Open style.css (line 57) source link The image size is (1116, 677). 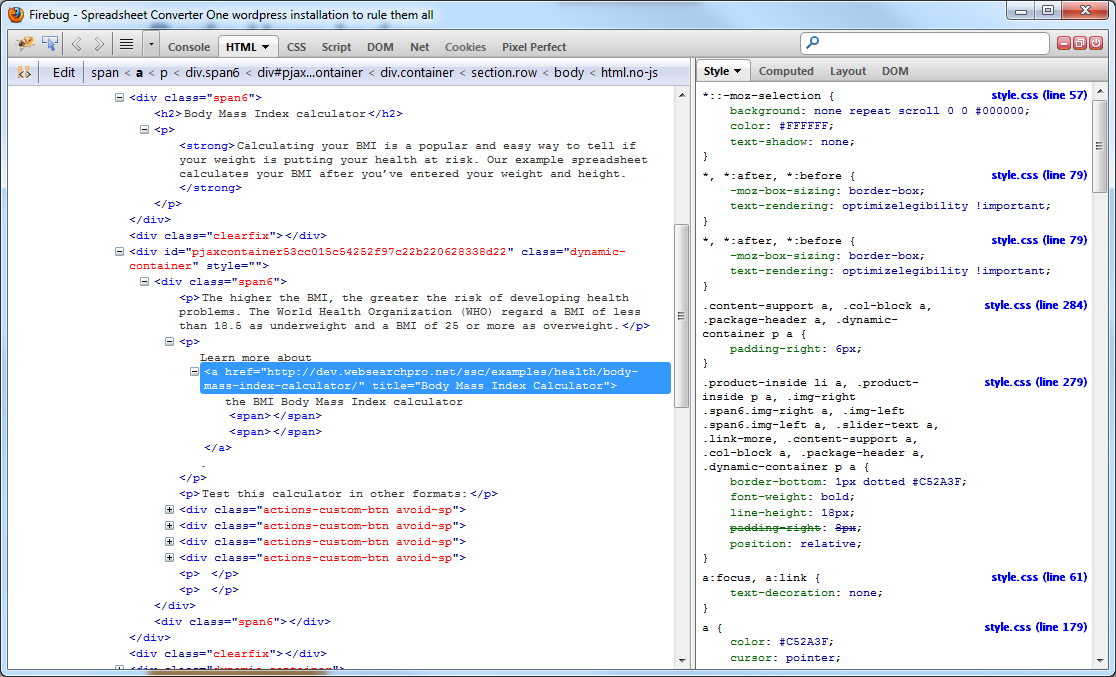point(1039,95)
